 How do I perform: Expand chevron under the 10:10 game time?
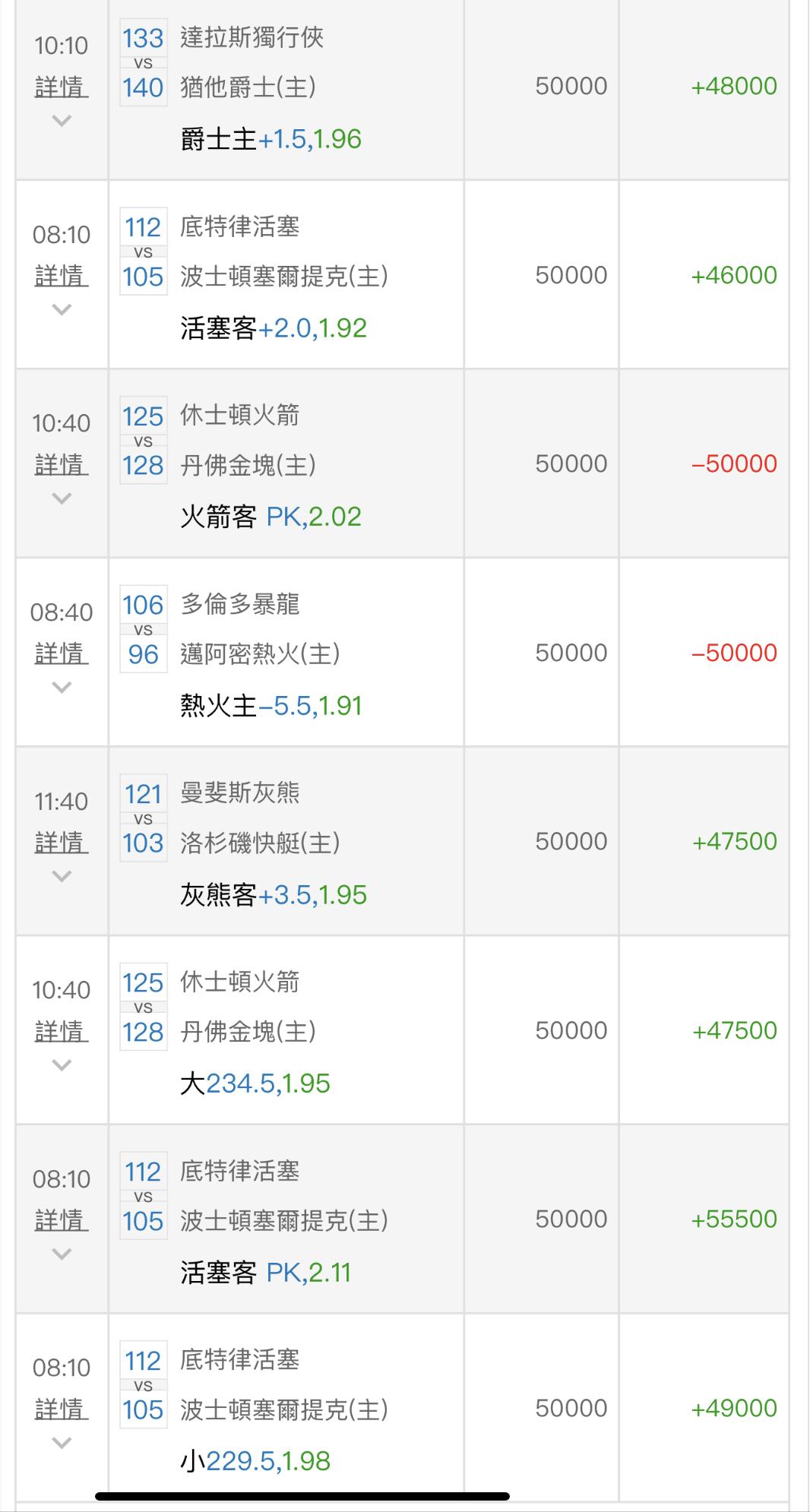tap(62, 120)
